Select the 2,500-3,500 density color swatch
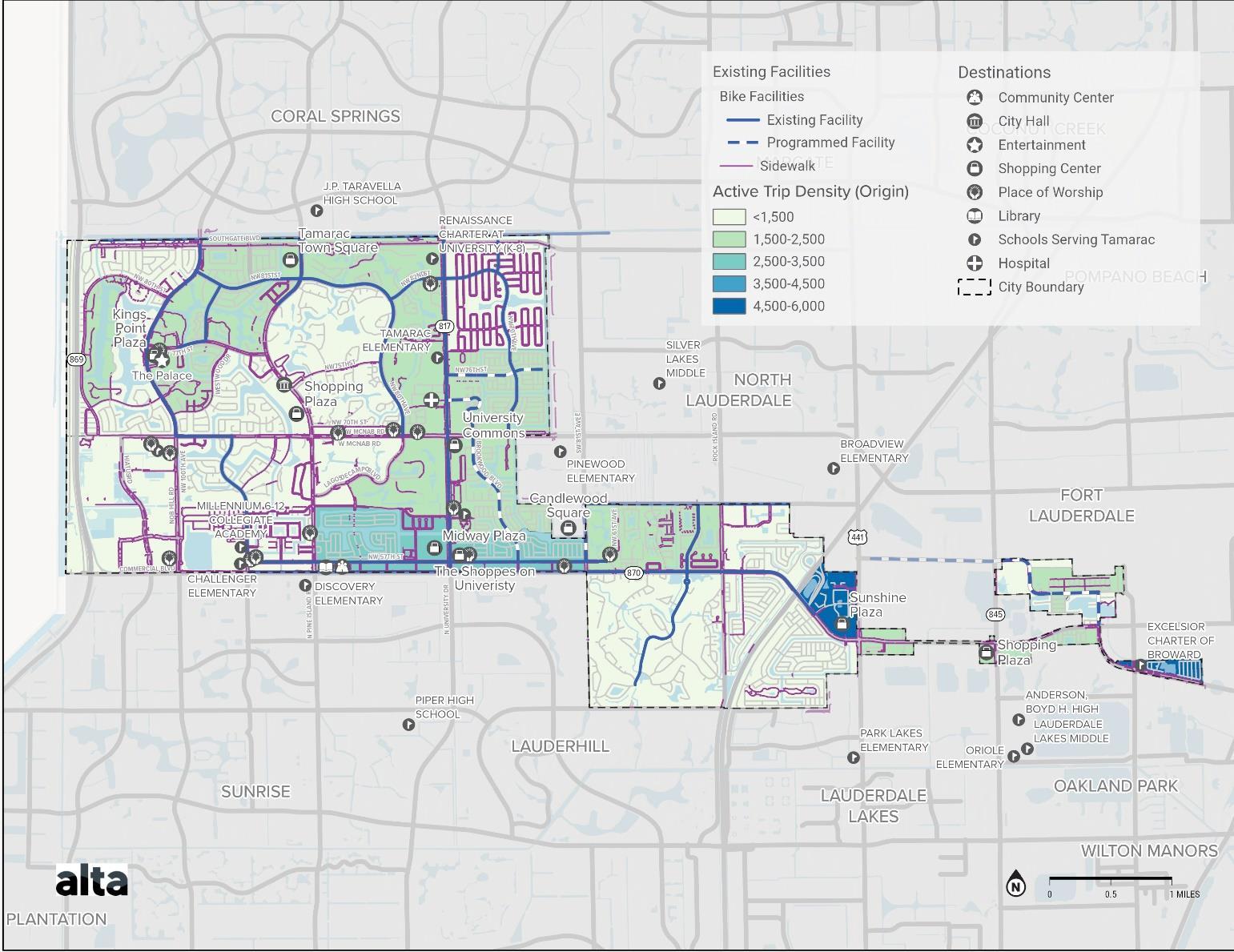This screenshot has height=952, width=1234. click(729, 262)
